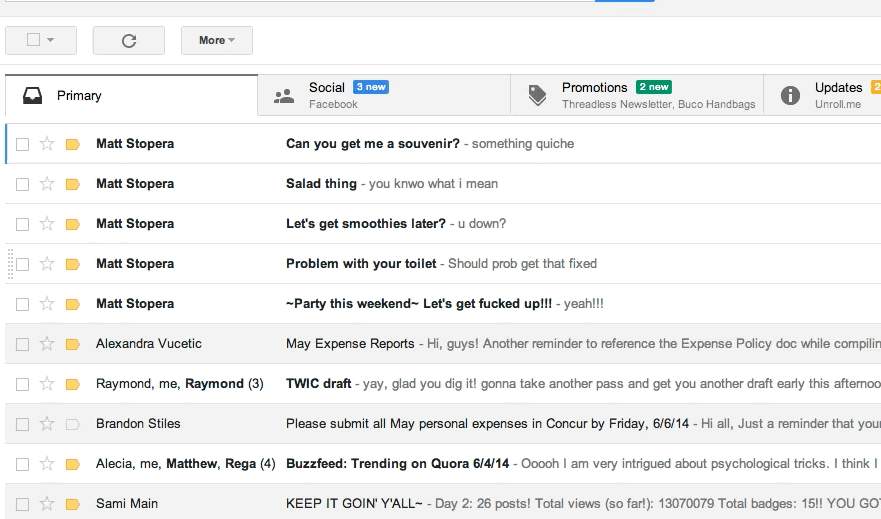This screenshot has height=519, width=881.
Task: Tick the checkbox for May Expense Reports email
Action: 22,344
